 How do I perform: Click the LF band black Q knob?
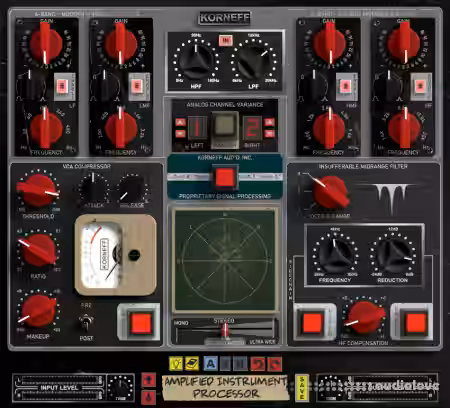(32, 85)
